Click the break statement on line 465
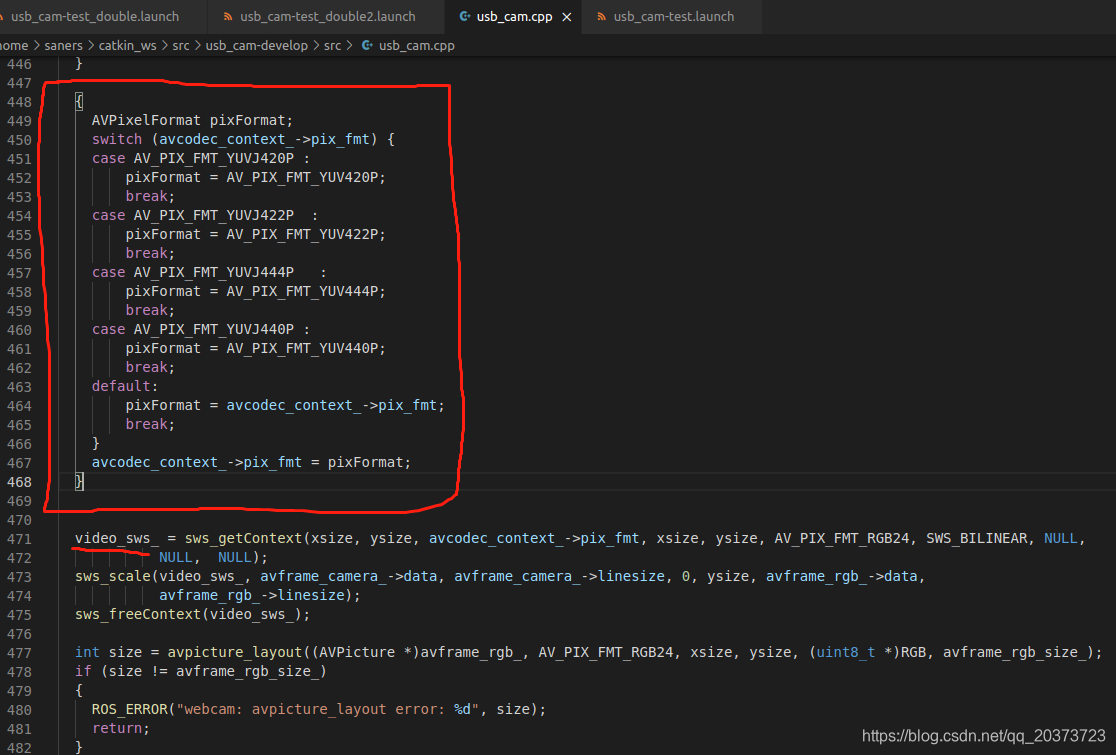The image size is (1116, 755). pos(147,424)
